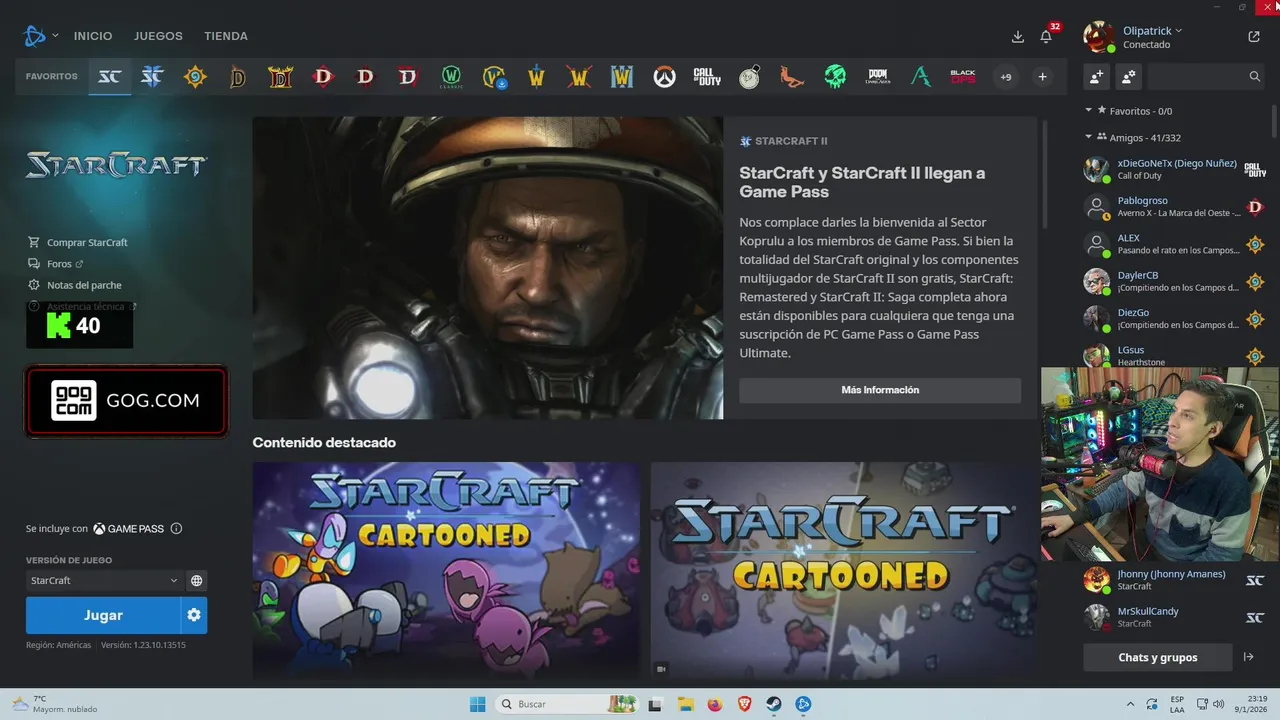Show the +9 more favorite games
The image size is (1280, 720).
(x=1006, y=77)
